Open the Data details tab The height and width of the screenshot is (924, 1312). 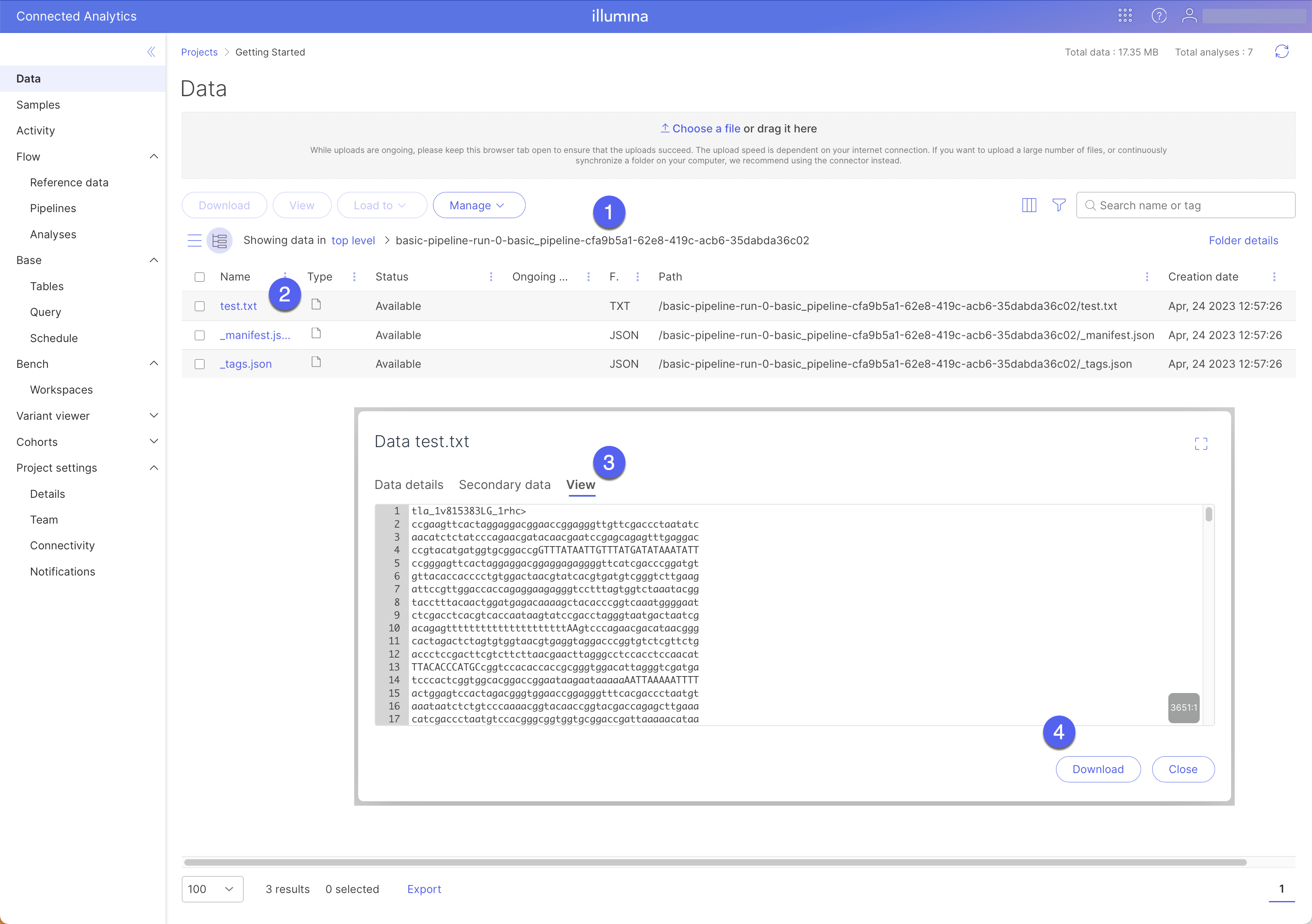pos(408,485)
